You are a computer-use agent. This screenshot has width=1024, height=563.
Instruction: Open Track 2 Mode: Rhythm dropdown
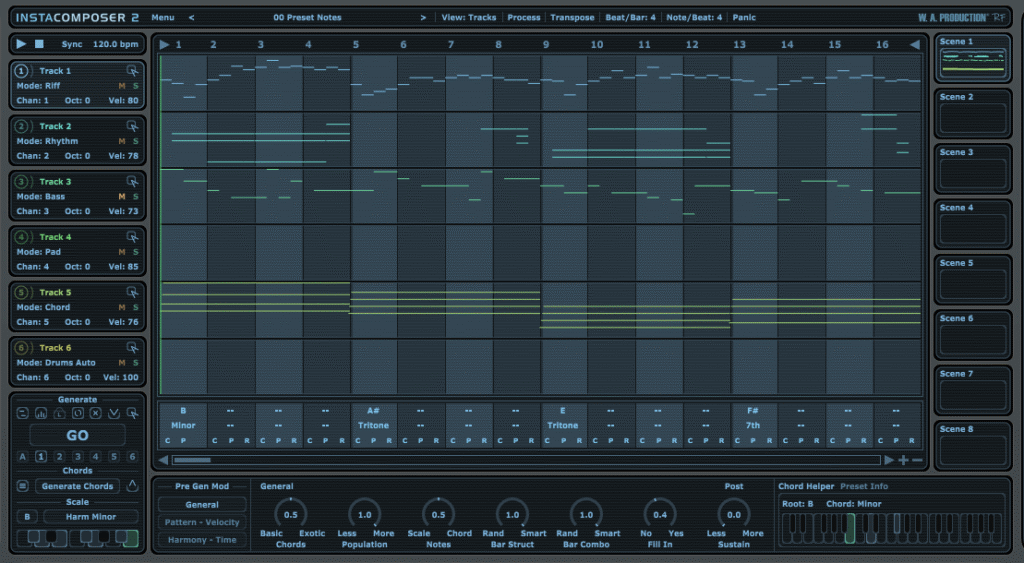[x=47, y=141]
